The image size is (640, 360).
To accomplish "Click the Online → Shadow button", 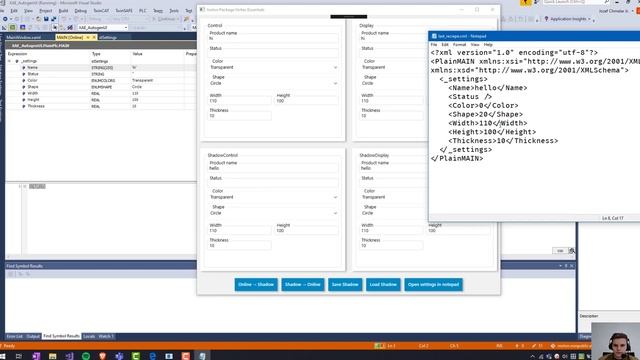I will click(256, 284).
